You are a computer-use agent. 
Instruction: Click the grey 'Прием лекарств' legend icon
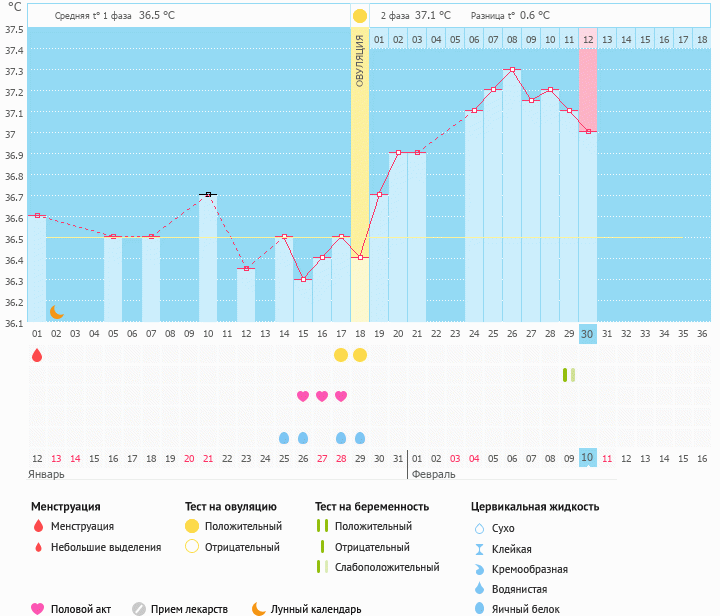(x=139, y=608)
